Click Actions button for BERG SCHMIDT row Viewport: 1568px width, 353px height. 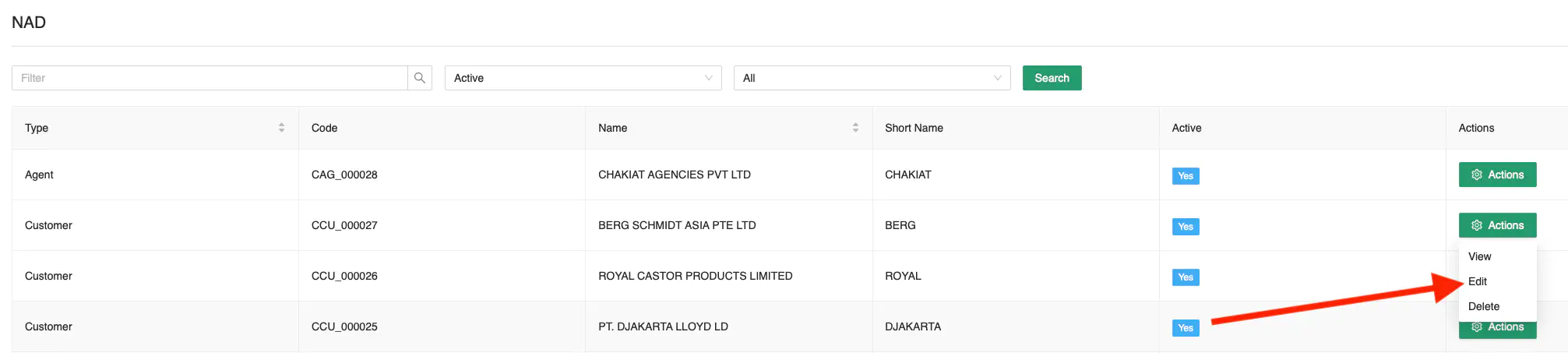coord(1497,225)
